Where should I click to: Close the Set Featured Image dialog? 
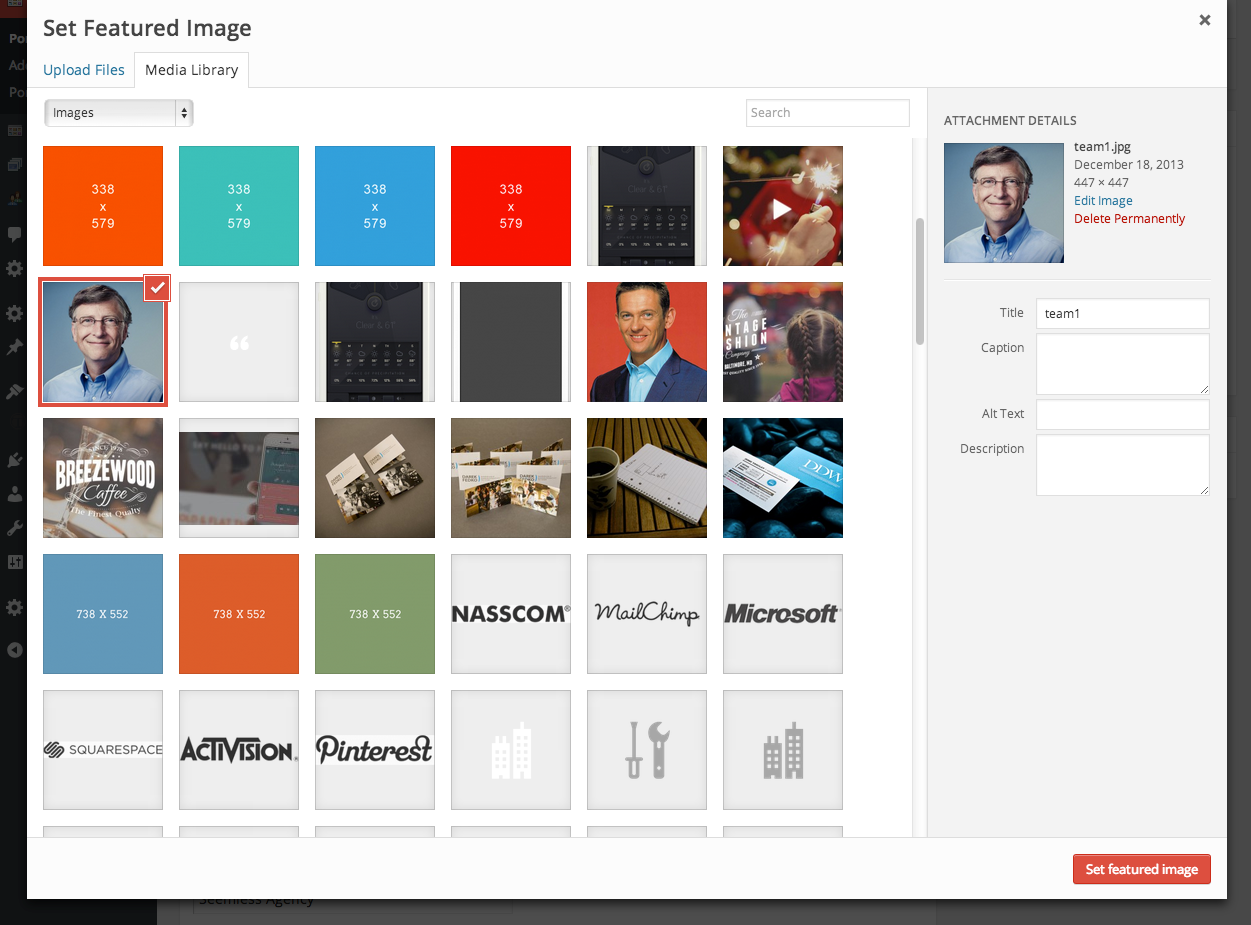[1205, 20]
